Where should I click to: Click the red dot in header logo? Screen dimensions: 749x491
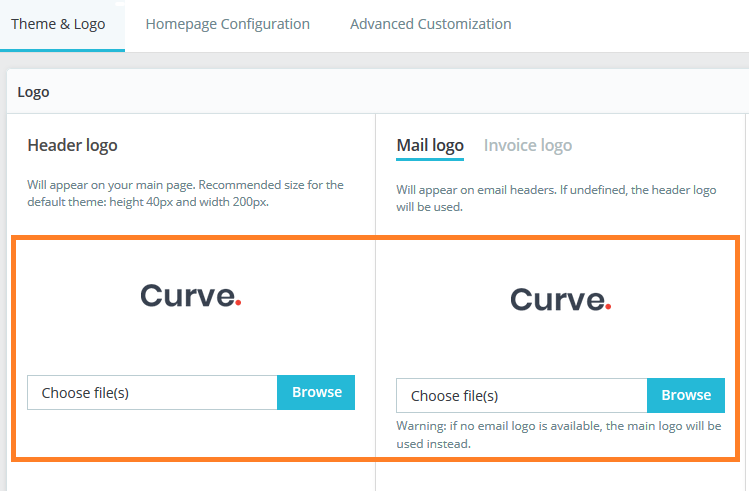click(238, 303)
